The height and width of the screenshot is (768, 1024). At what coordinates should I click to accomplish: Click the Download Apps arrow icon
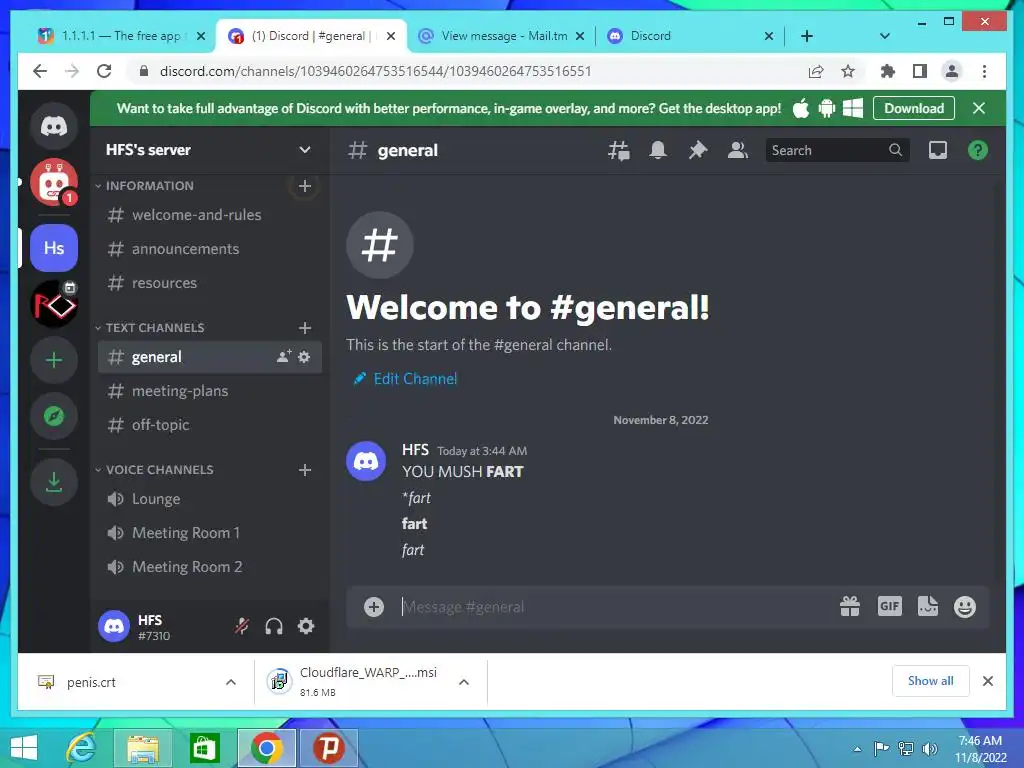click(x=54, y=482)
